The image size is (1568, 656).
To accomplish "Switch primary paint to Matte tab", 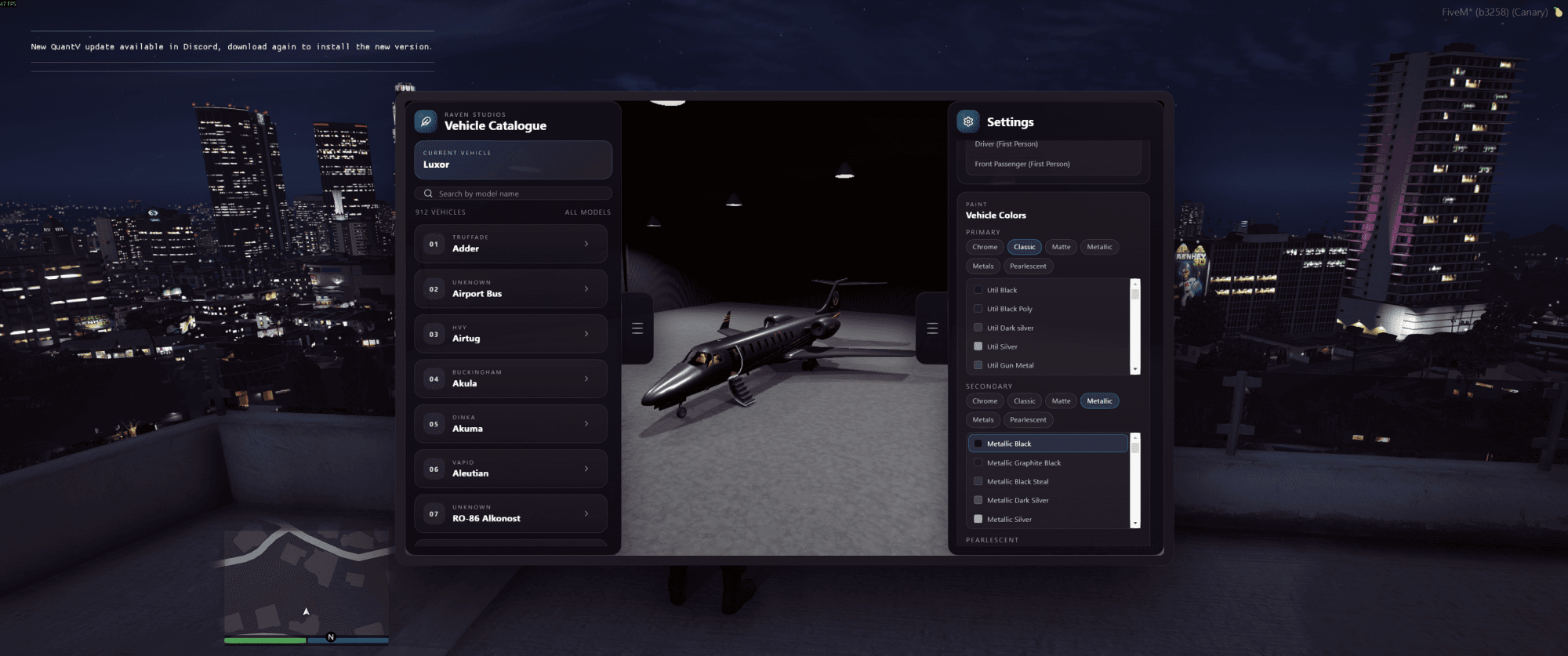I will (1061, 247).
